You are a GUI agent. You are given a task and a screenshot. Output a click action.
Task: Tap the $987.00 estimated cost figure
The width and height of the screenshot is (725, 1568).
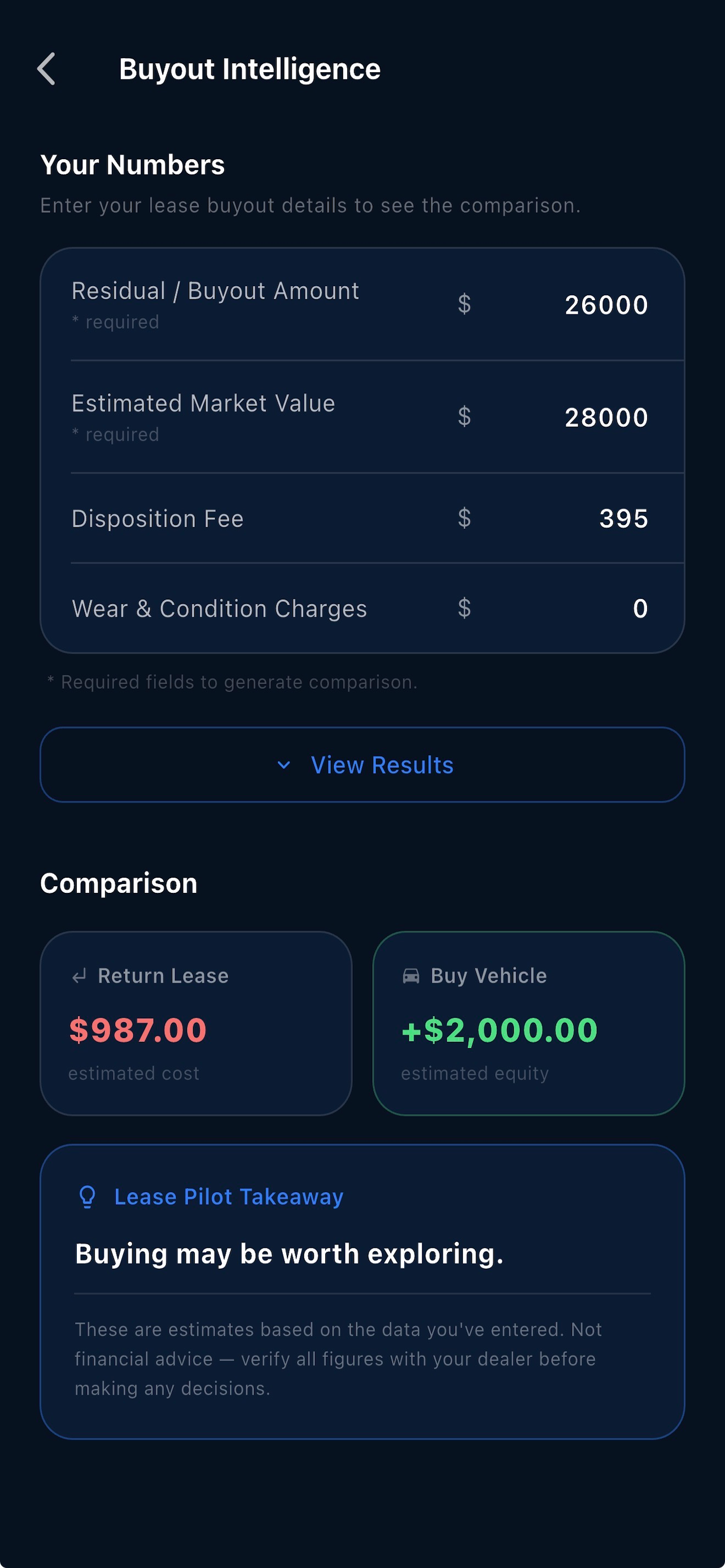pos(138,1030)
